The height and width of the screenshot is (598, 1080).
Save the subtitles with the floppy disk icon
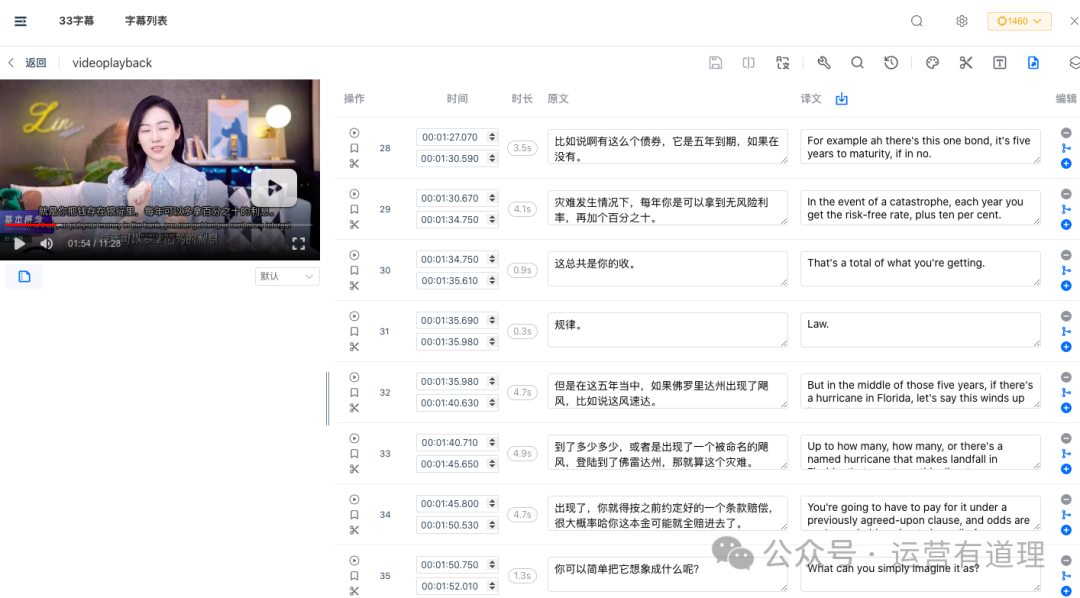[x=715, y=62]
